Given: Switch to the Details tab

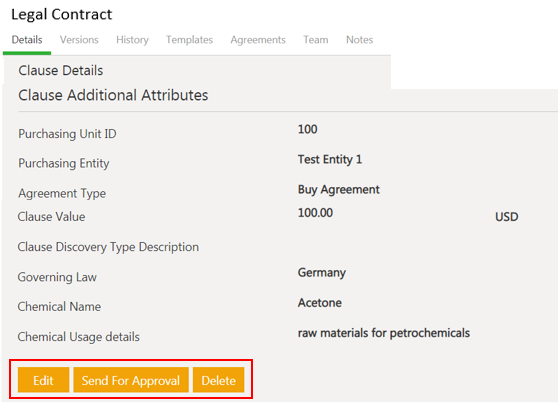Looking at the screenshot, I should click(x=27, y=40).
